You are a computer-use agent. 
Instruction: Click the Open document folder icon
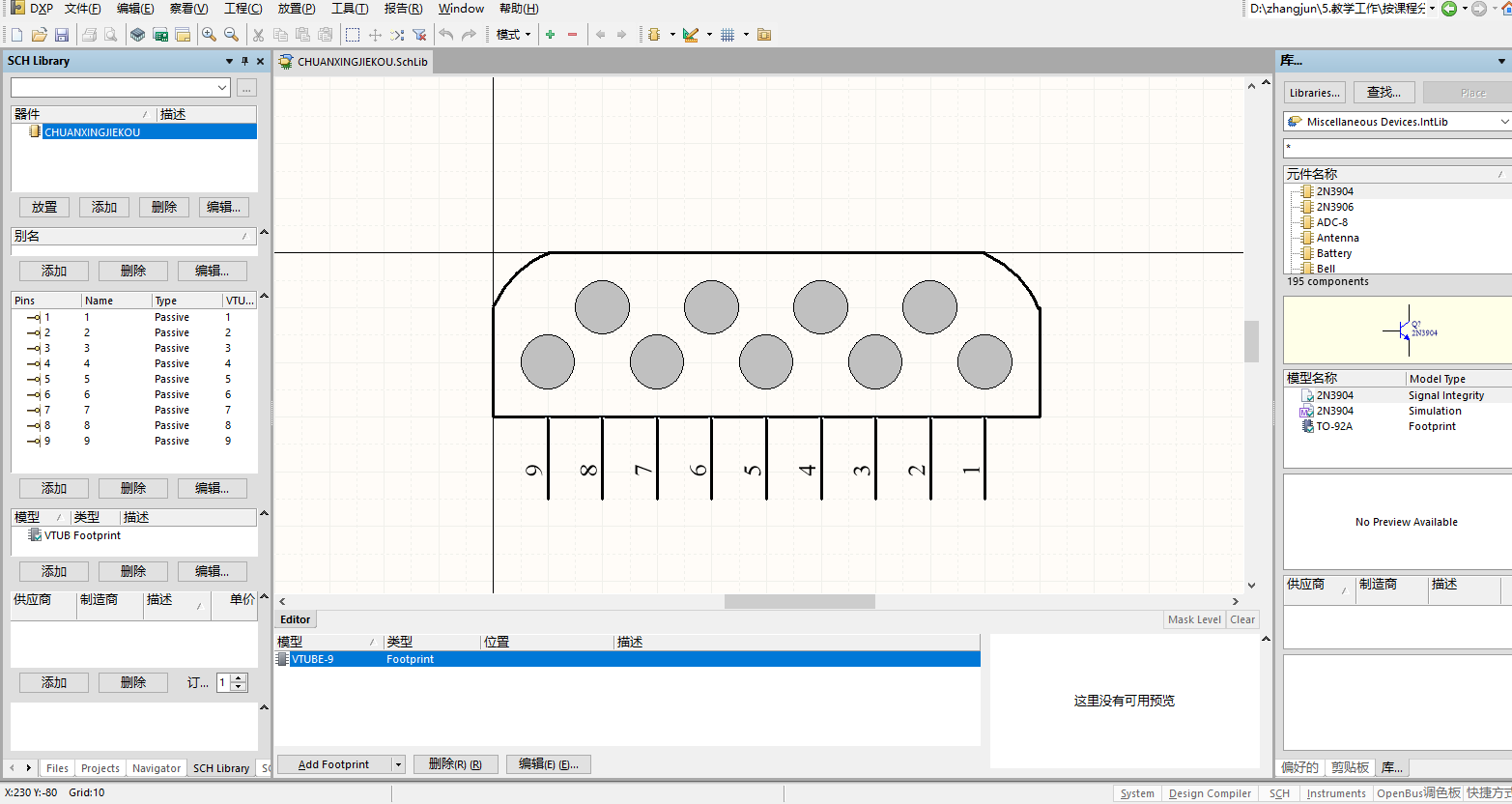coord(40,35)
